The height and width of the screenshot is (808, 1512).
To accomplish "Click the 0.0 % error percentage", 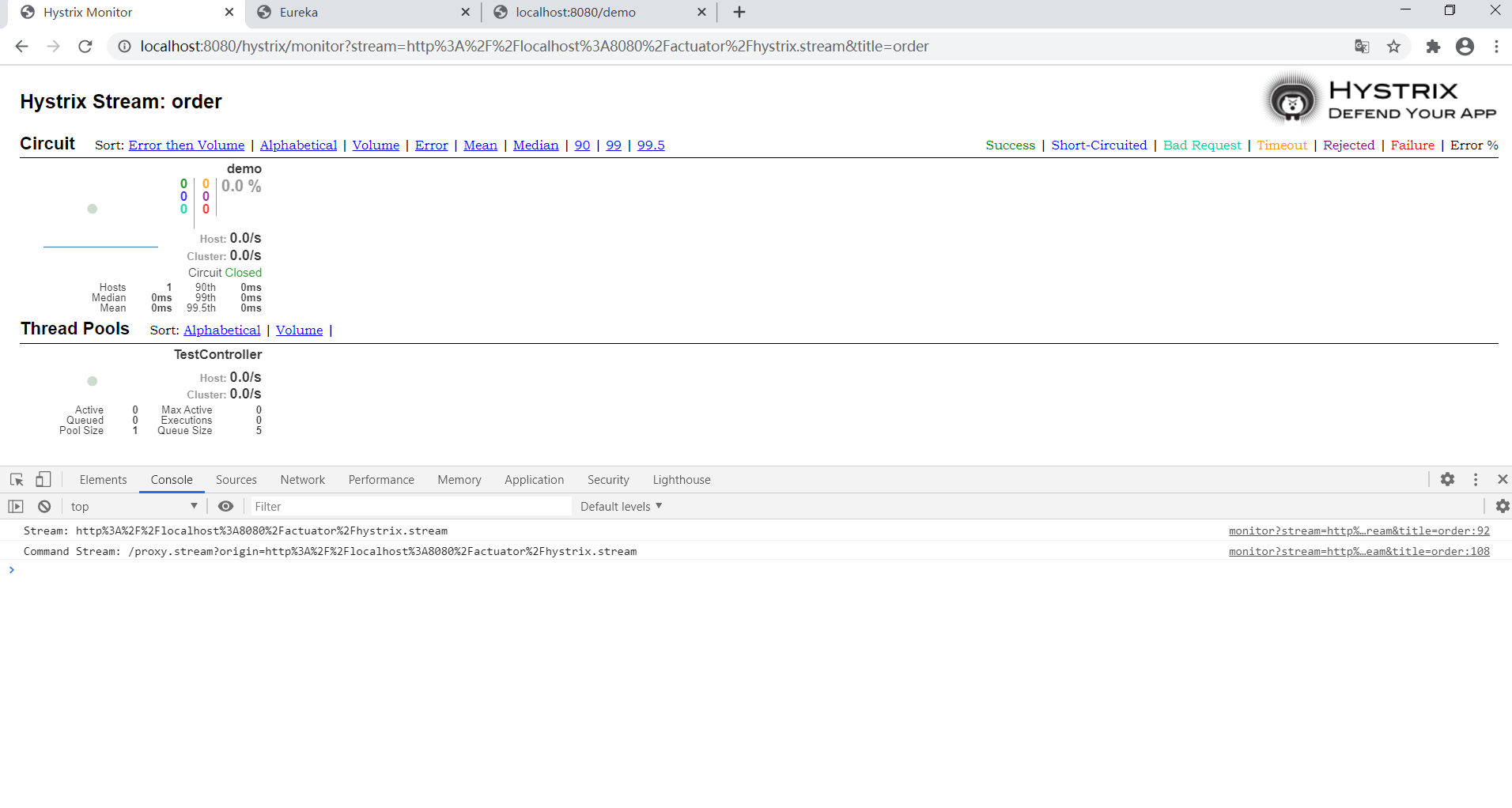I will (x=241, y=187).
